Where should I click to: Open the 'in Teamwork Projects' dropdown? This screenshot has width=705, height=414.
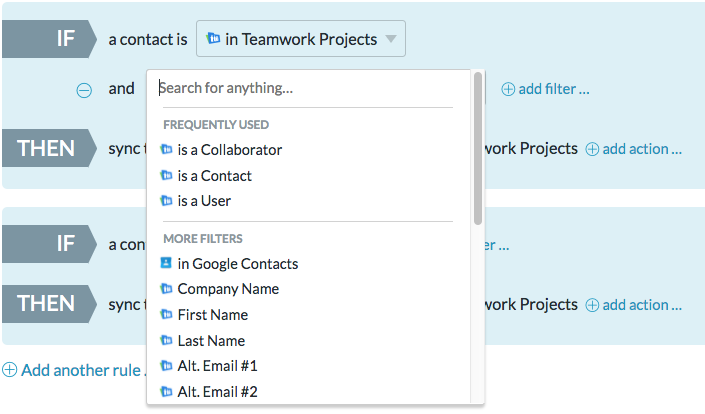click(x=301, y=39)
